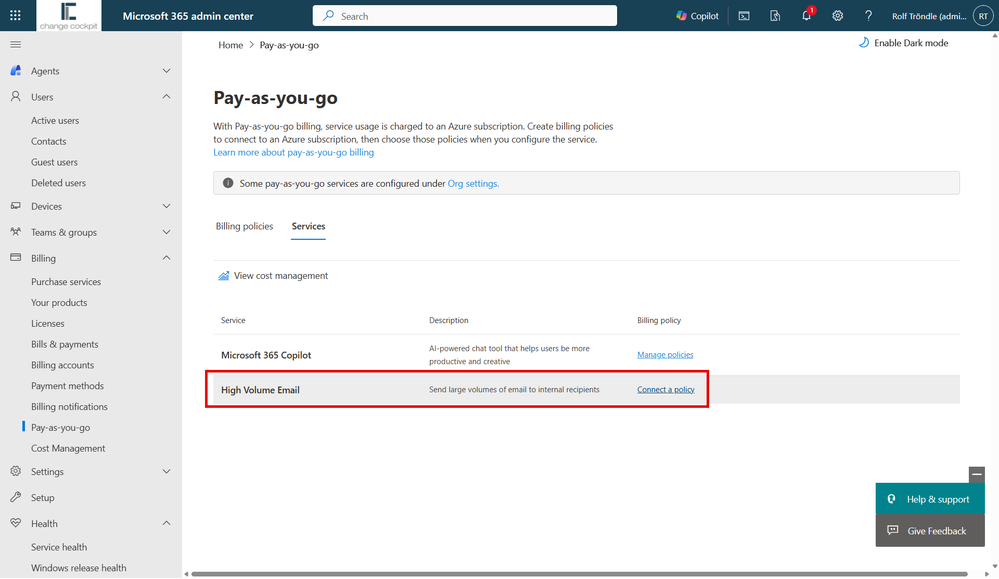Click Learn more about pay-as-you-go billing
Viewport: 999px width, 579px height.
pyautogui.click(x=294, y=152)
